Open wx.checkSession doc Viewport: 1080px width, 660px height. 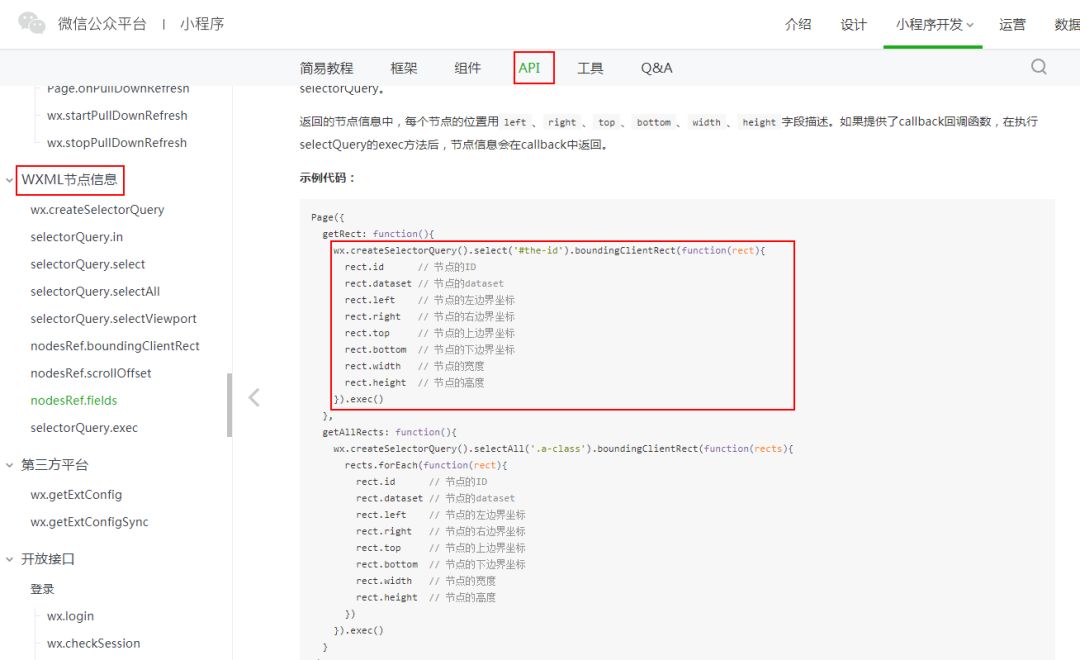pyautogui.click(x=94, y=643)
